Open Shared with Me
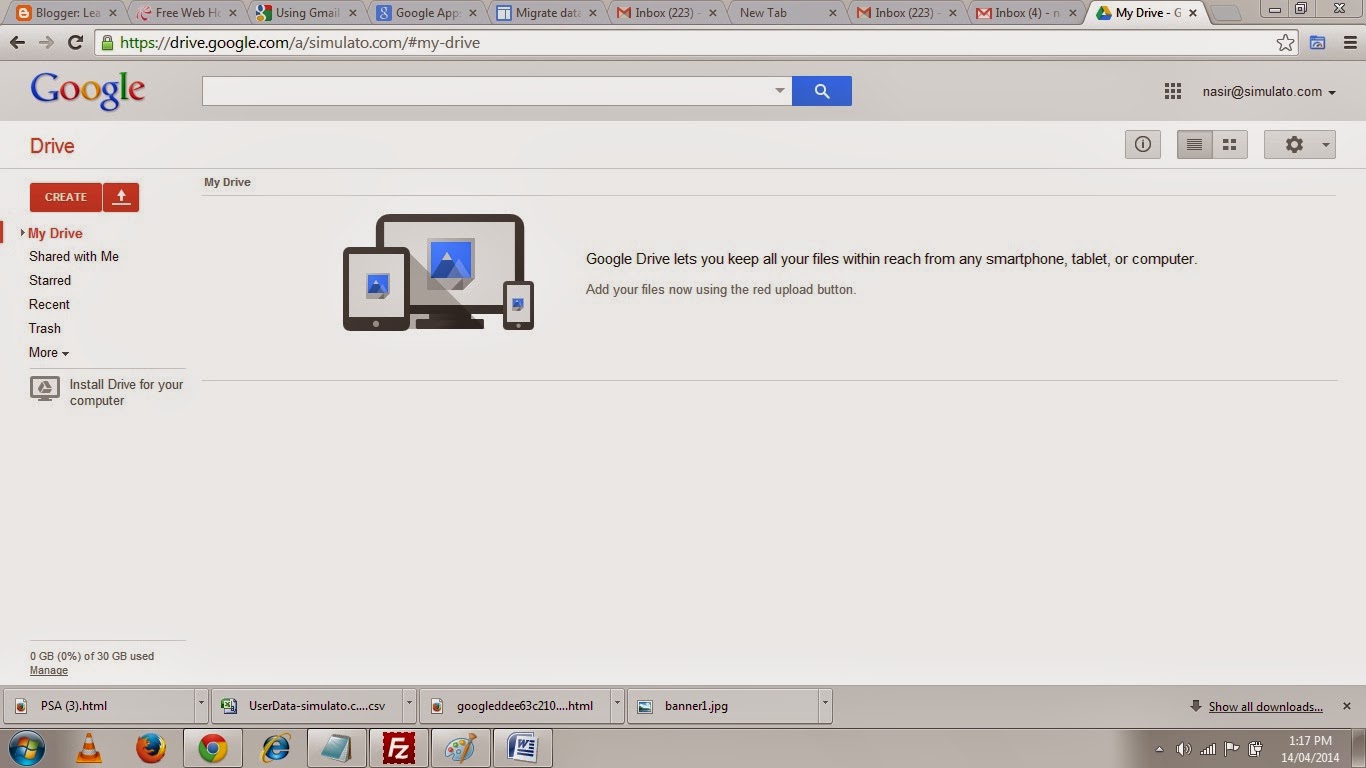 coord(74,256)
